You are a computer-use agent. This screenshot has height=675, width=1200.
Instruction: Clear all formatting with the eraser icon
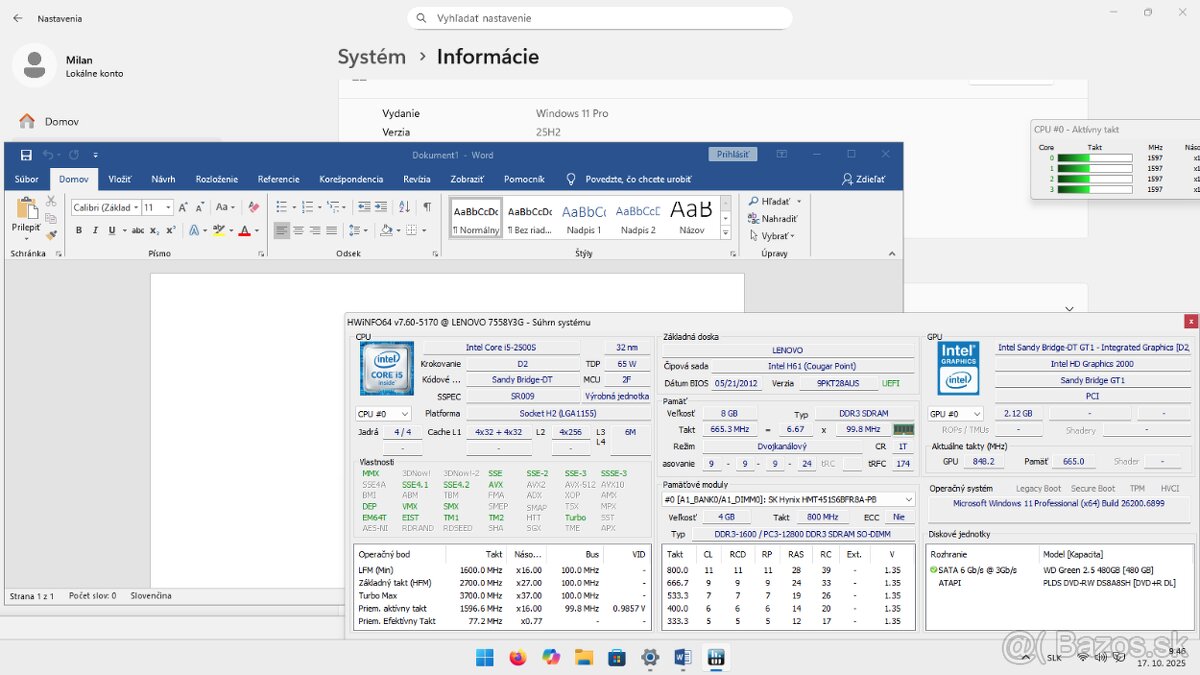[x=253, y=207]
